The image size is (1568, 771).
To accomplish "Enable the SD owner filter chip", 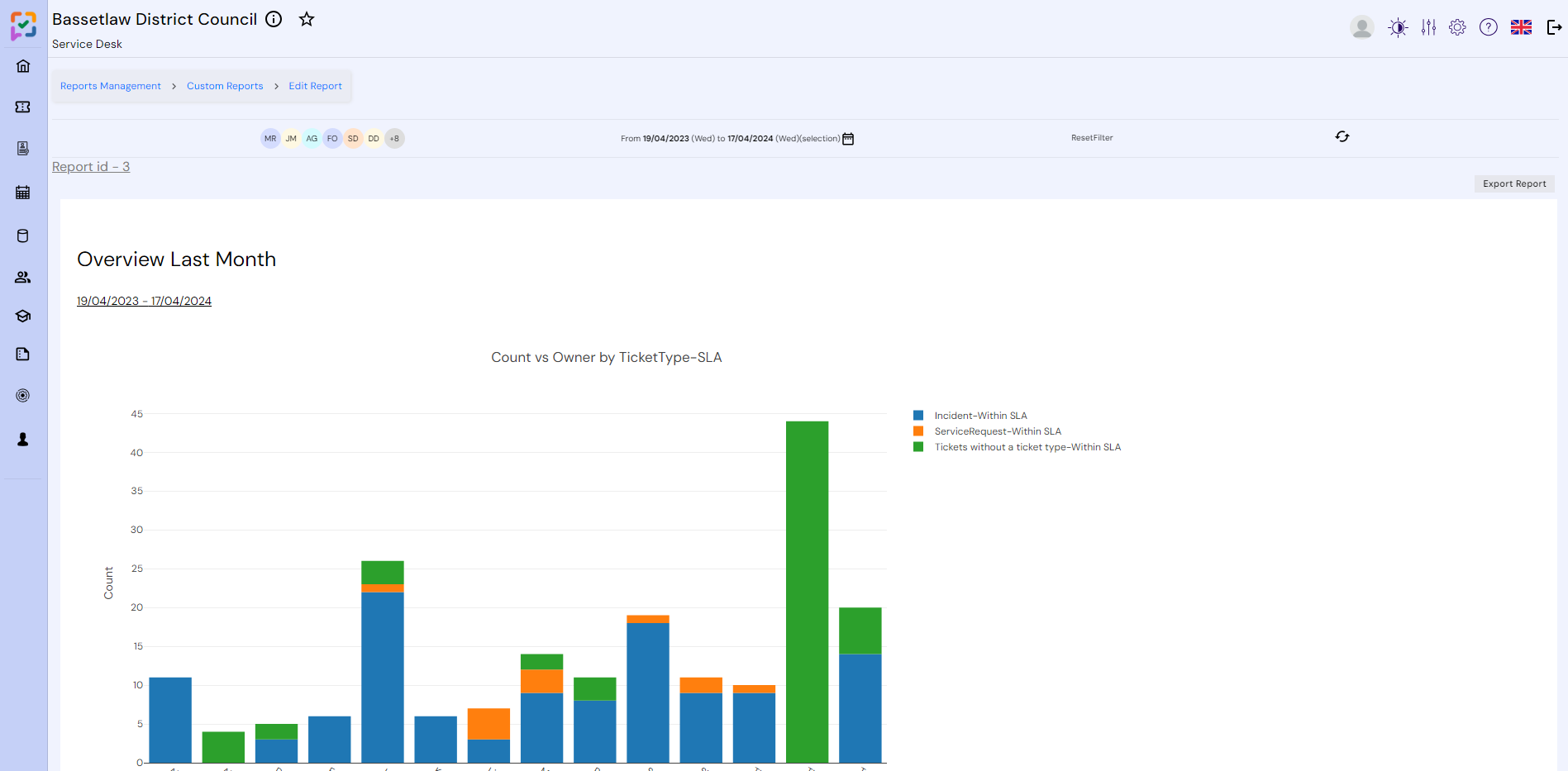I will (x=353, y=138).
